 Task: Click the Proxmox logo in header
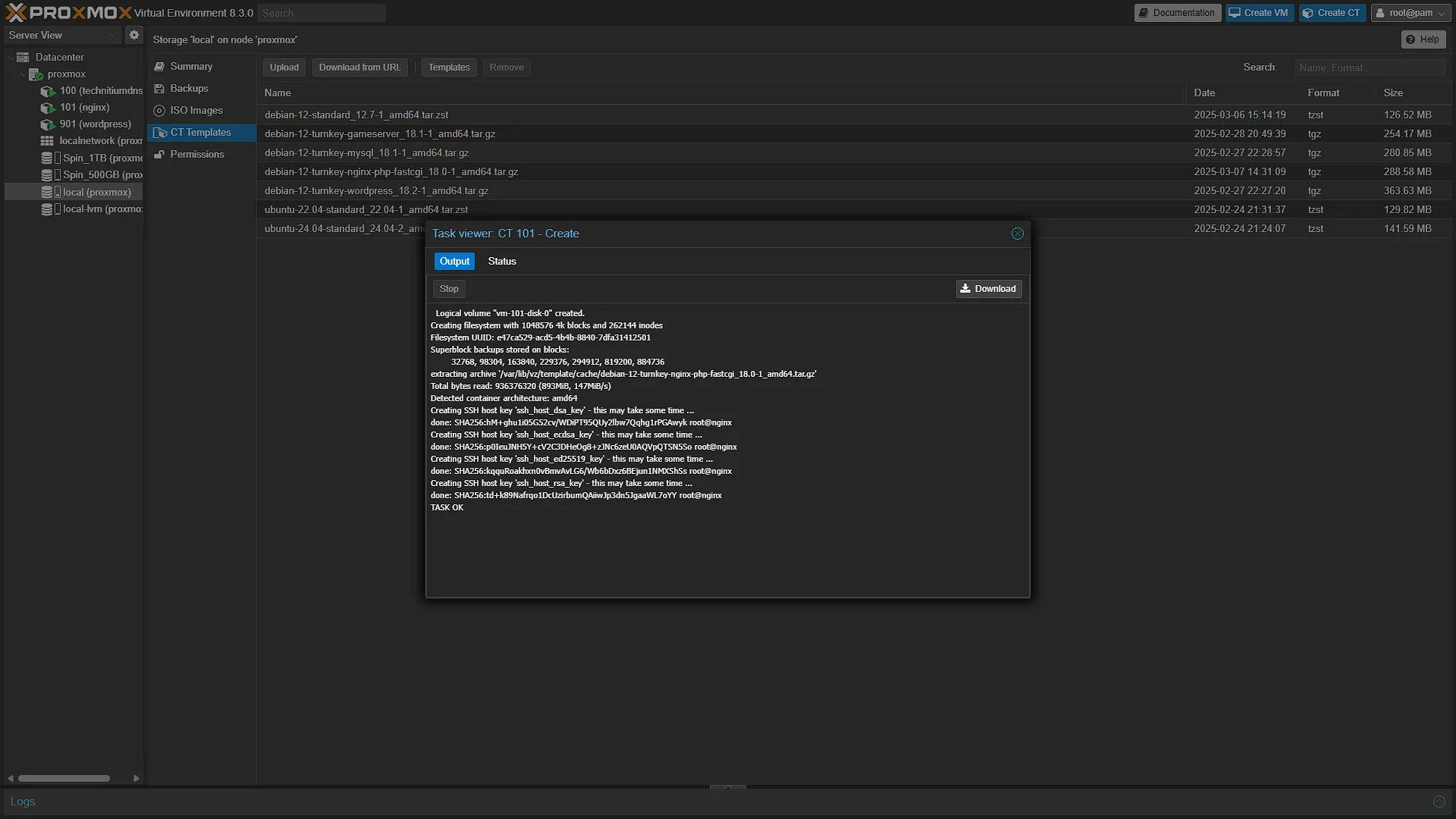tap(68, 13)
